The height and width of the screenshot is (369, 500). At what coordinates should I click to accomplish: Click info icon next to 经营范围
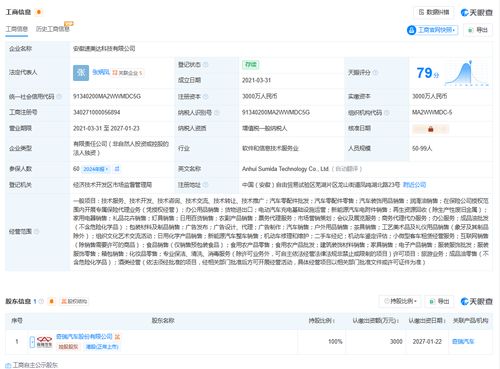pyautogui.click(x=36, y=231)
